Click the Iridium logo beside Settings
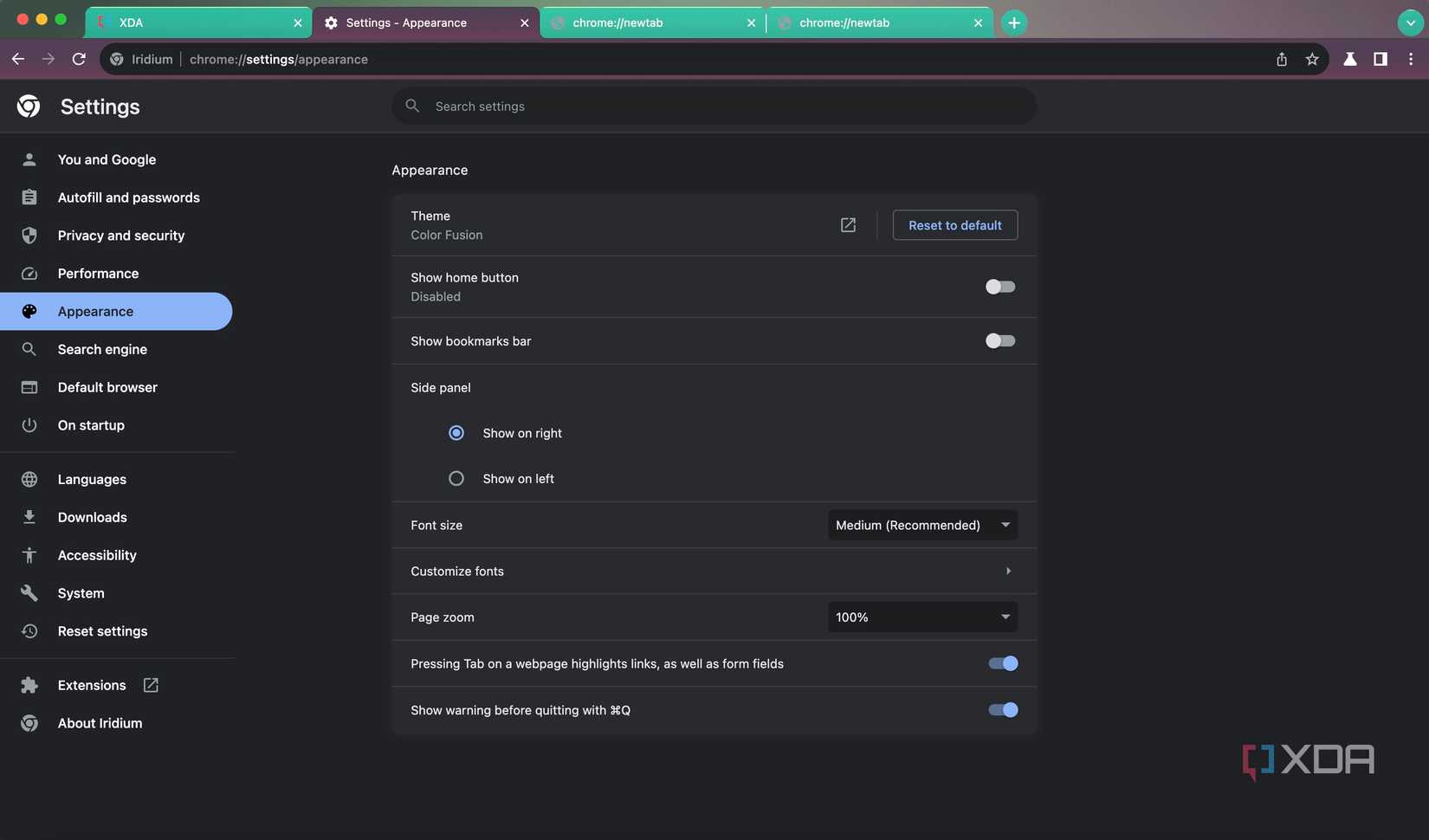Image resolution: width=1429 pixels, height=840 pixels. (x=29, y=107)
